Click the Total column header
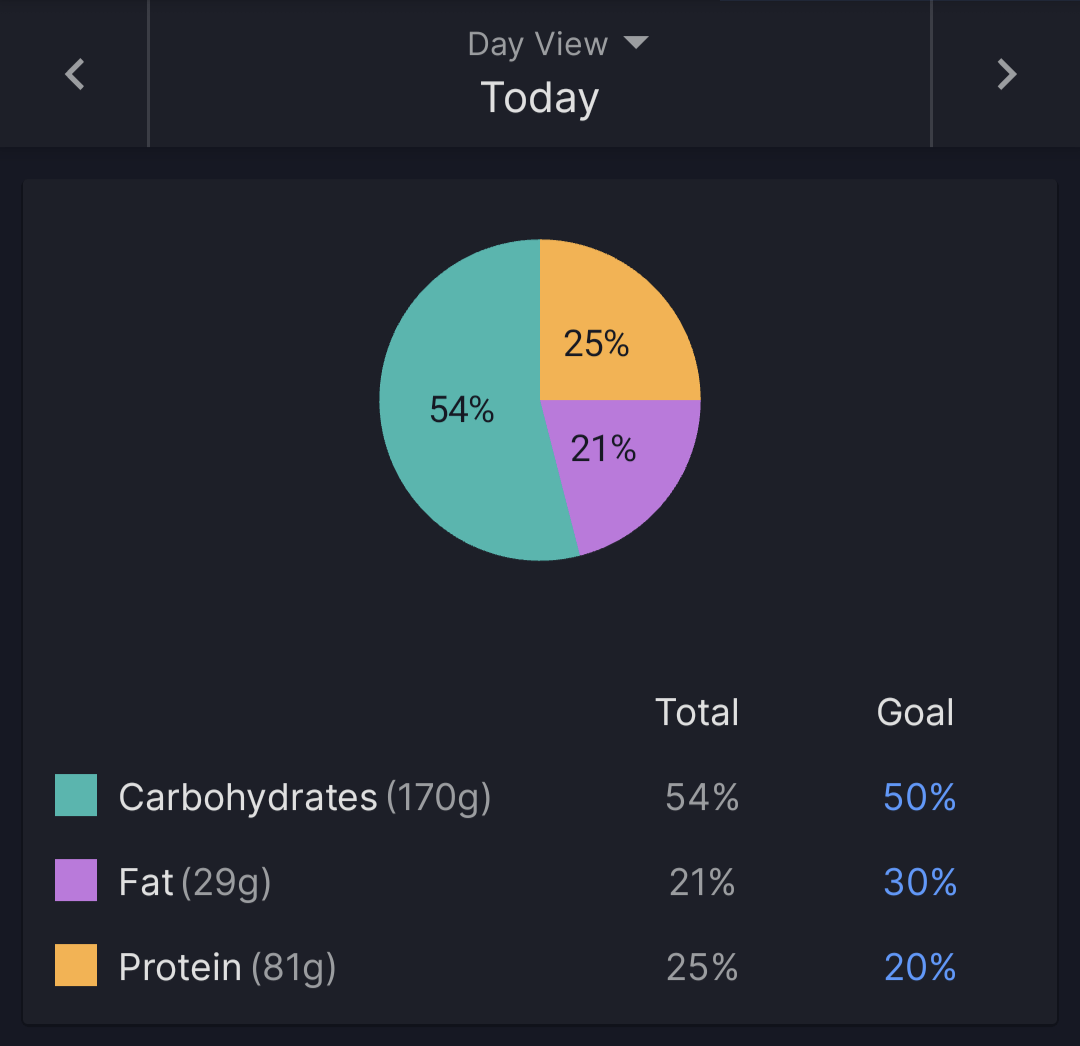This screenshot has height=1046, width=1080. point(697,712)
